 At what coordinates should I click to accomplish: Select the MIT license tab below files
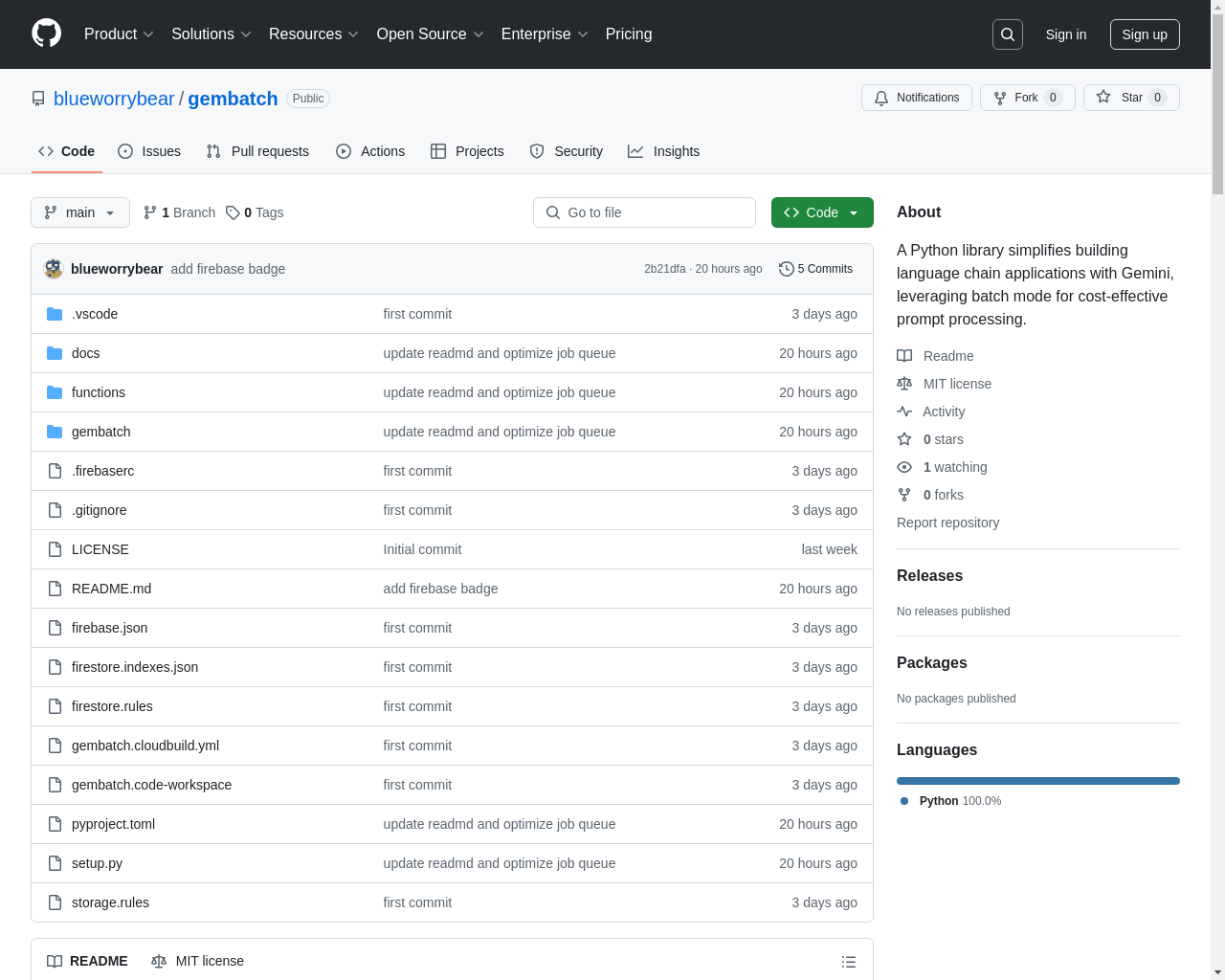[198, 961]
